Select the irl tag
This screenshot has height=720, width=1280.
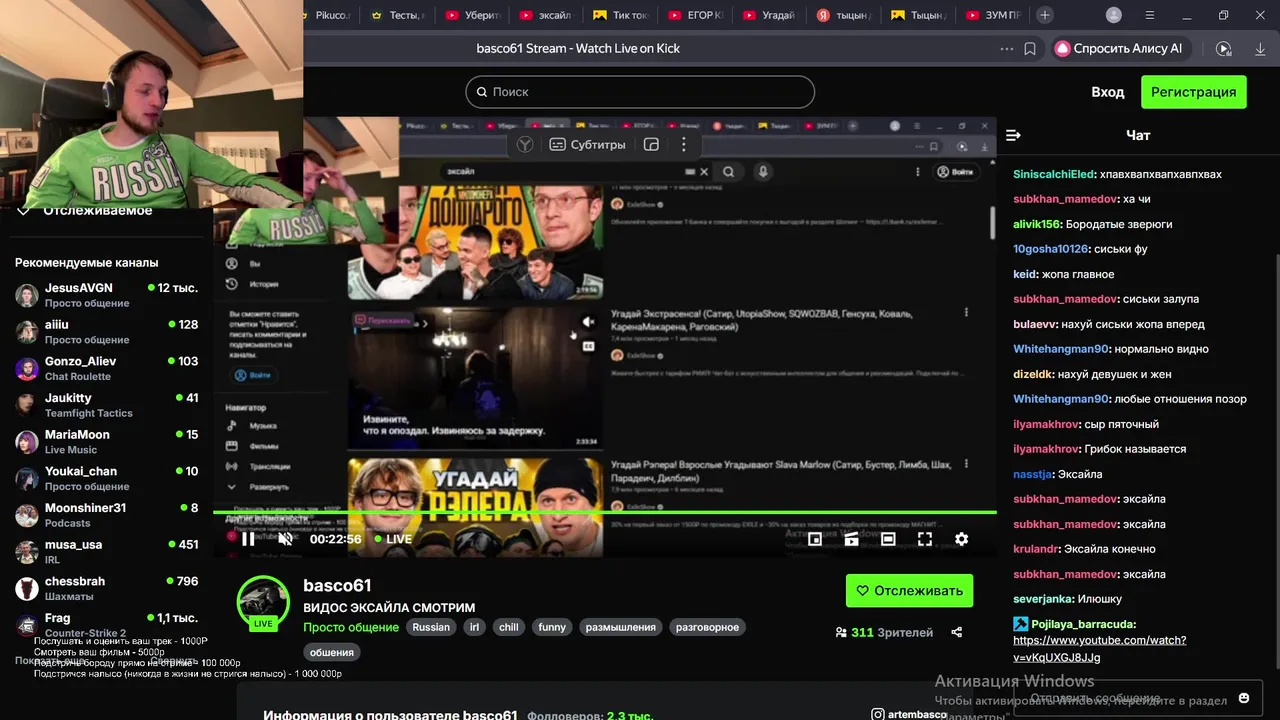coord(474,627)
